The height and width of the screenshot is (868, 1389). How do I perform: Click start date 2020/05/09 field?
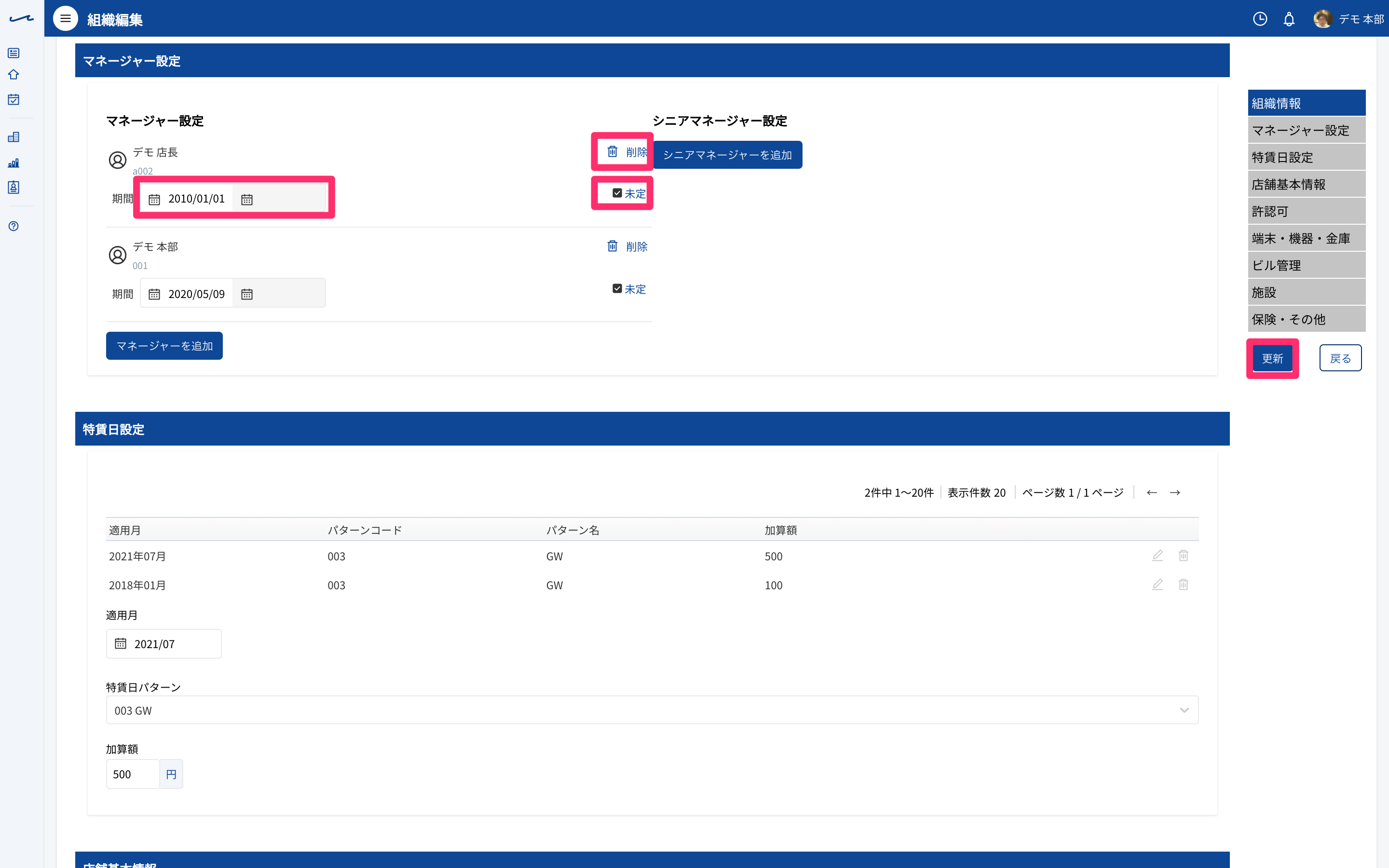(x=187, y=293)
